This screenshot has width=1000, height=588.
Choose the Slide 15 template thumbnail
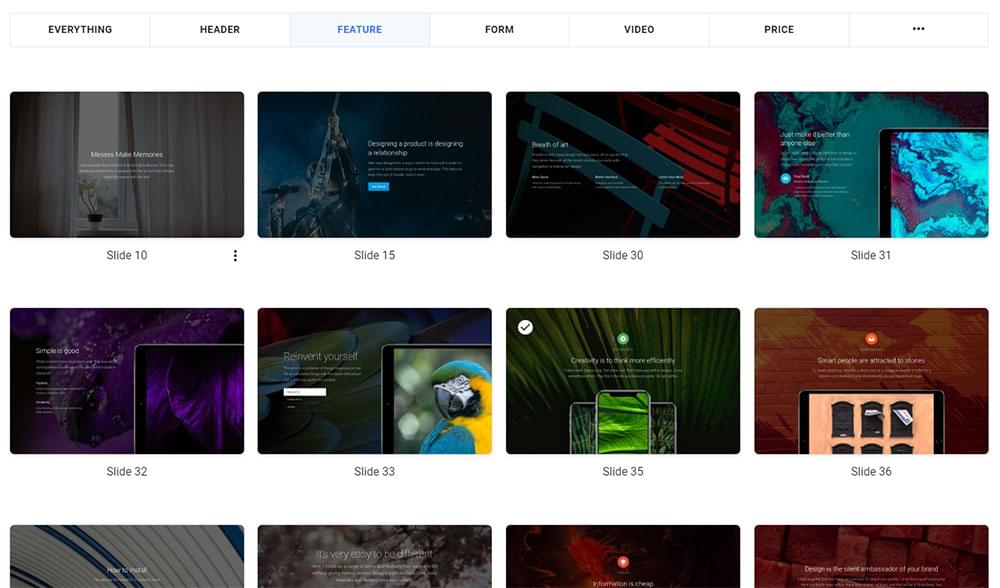click(x=374, y=165)
